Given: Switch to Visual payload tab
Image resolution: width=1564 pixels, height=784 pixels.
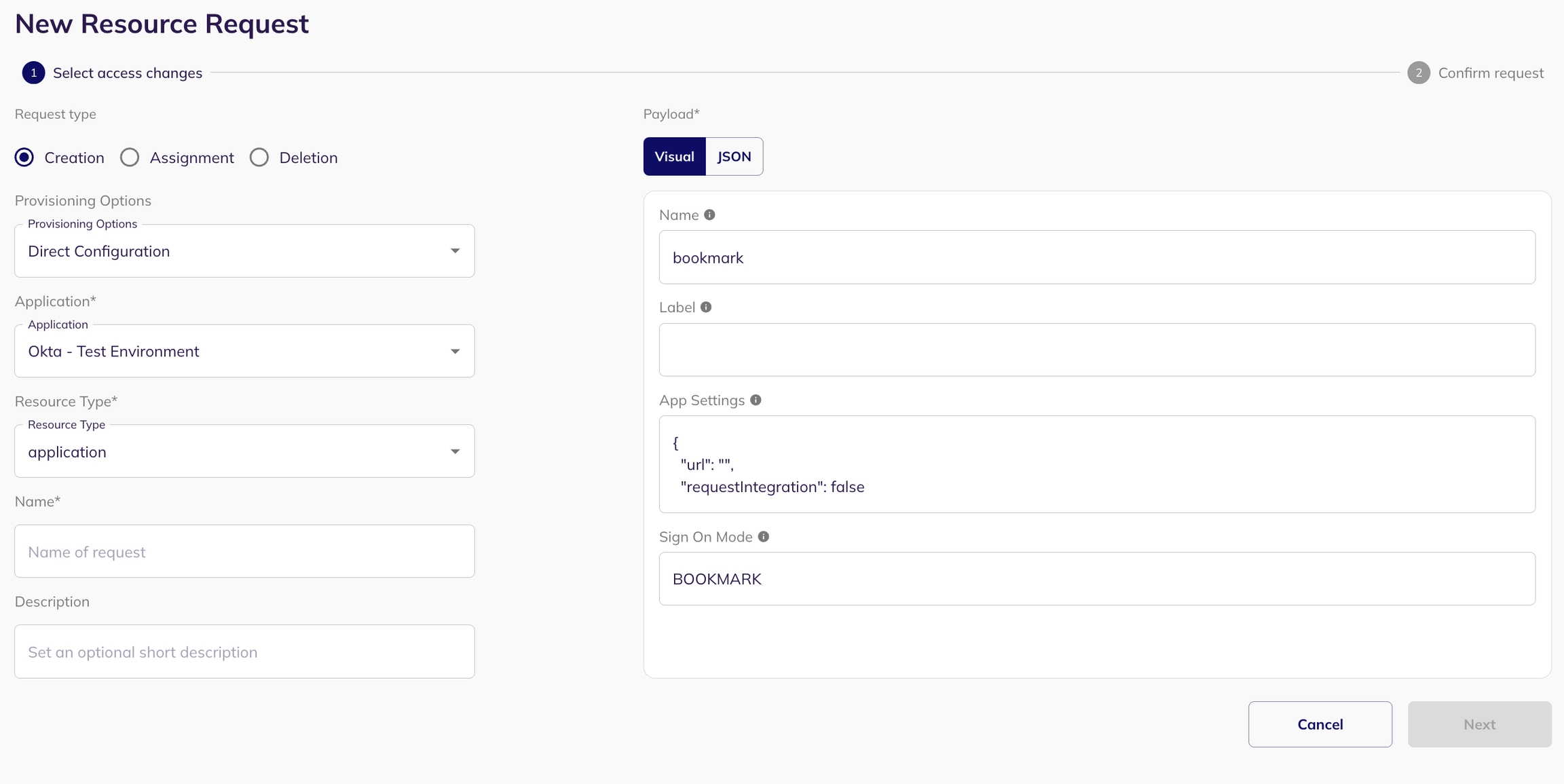Looking at the screenshot, I should [x=674, y=157].
